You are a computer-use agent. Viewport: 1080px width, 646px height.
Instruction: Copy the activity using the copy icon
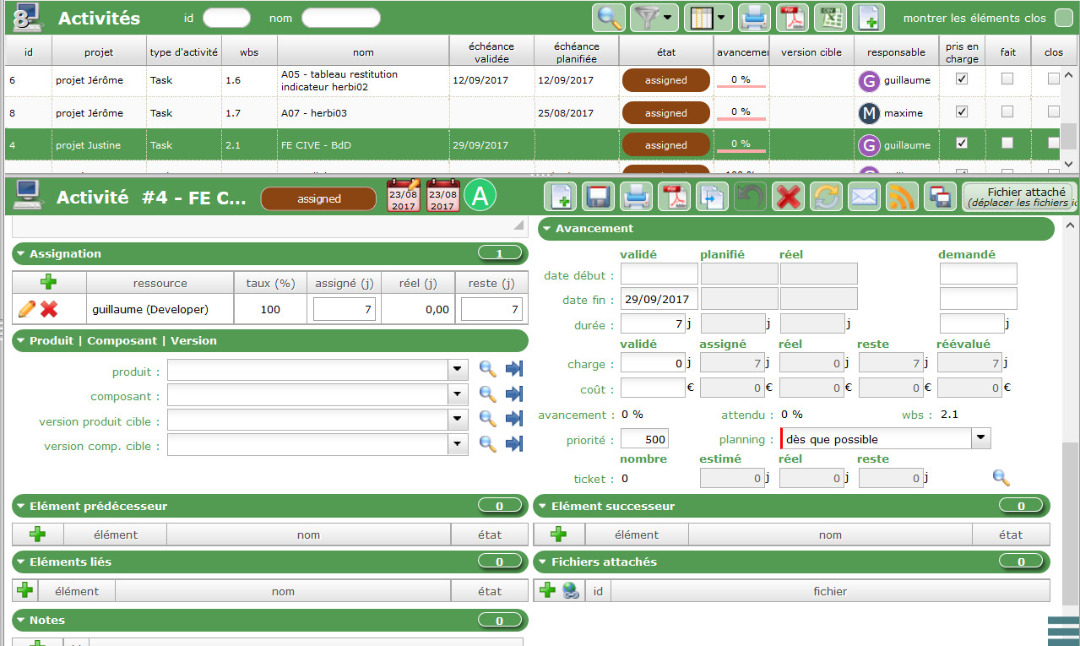click(x=712, y=197)
